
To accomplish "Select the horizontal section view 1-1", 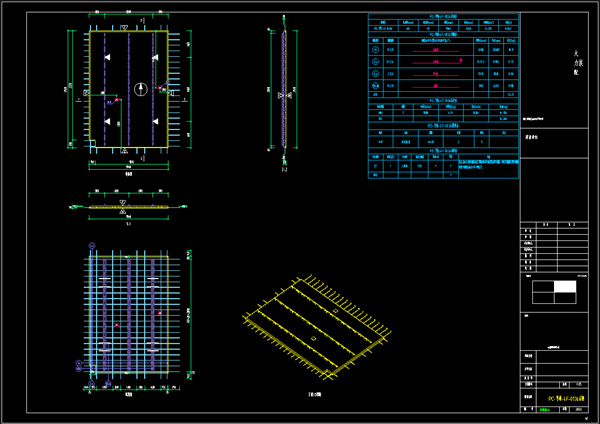I will click(129, 207).
